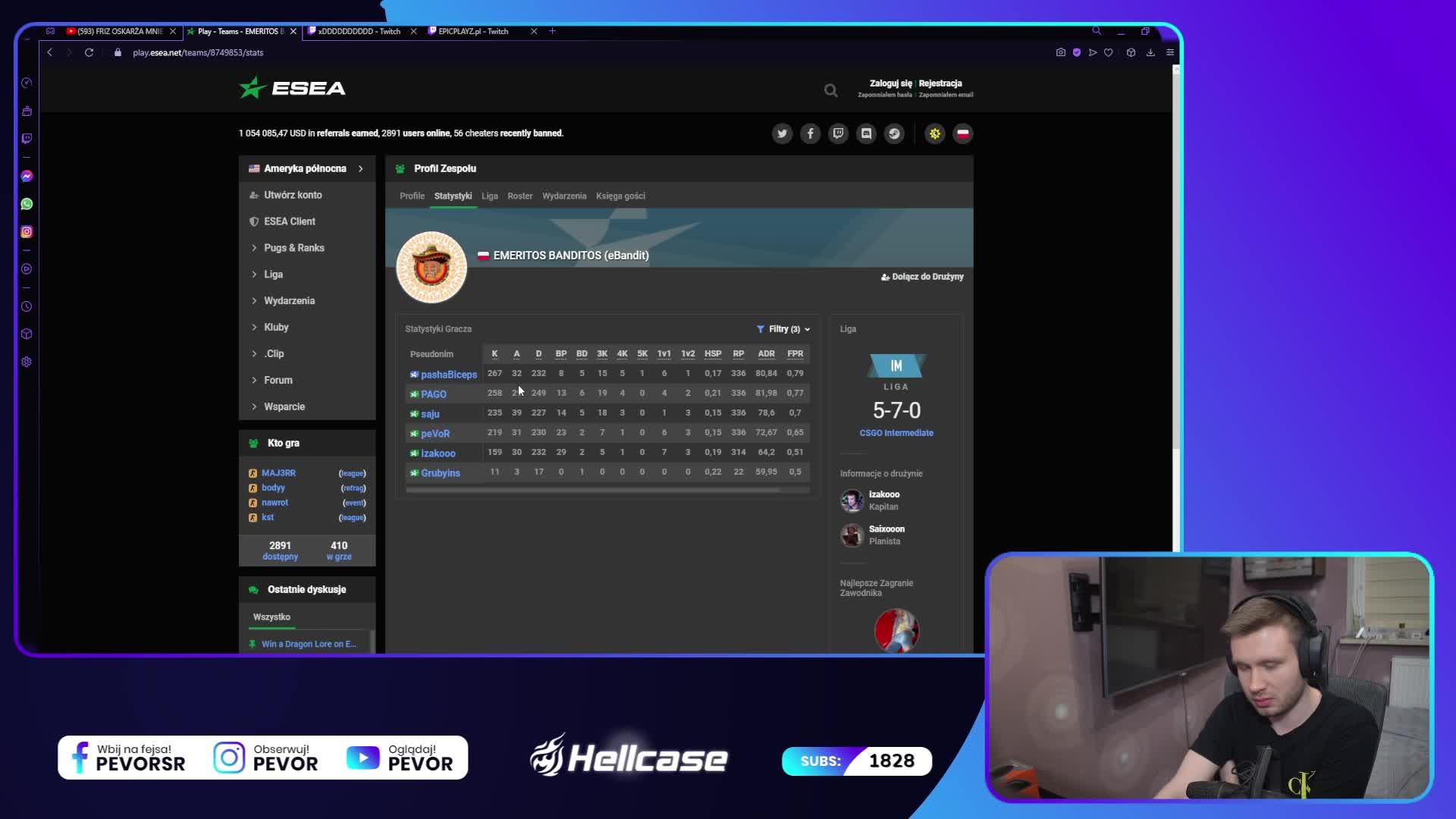The image size is (1456, 819).
Task: Open Instagram in the browser sidebar
Action: click(x=27, y=231)
